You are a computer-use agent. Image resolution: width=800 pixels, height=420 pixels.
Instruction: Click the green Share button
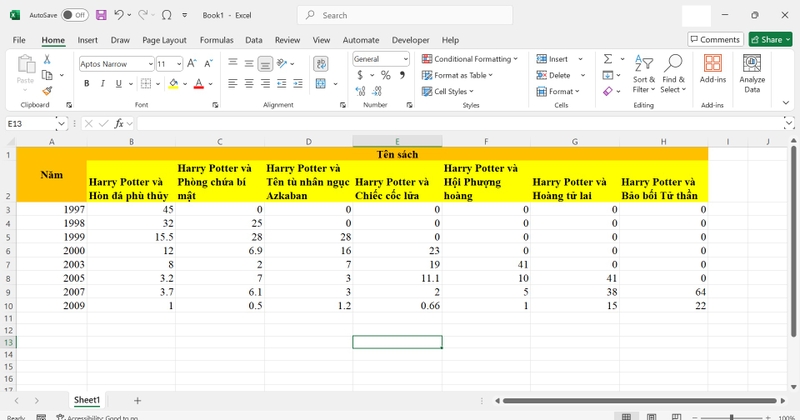point(770,39)
